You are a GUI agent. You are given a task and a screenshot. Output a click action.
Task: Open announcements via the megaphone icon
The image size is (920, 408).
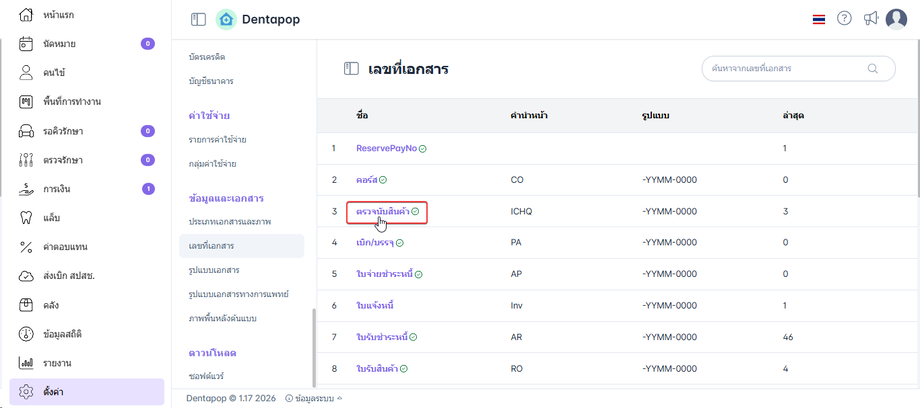[871, 19]
